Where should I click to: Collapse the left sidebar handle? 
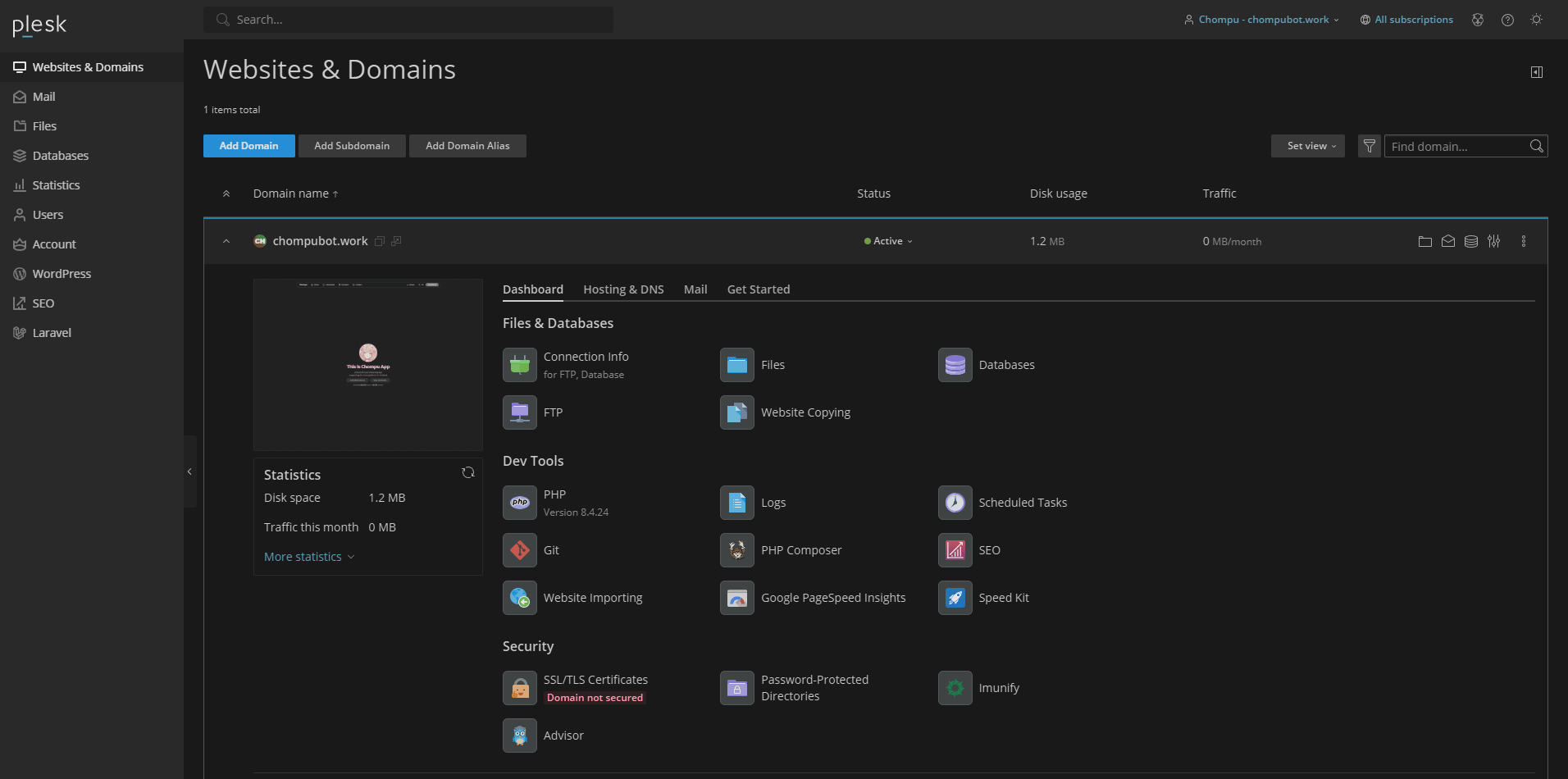coord(189,471)
